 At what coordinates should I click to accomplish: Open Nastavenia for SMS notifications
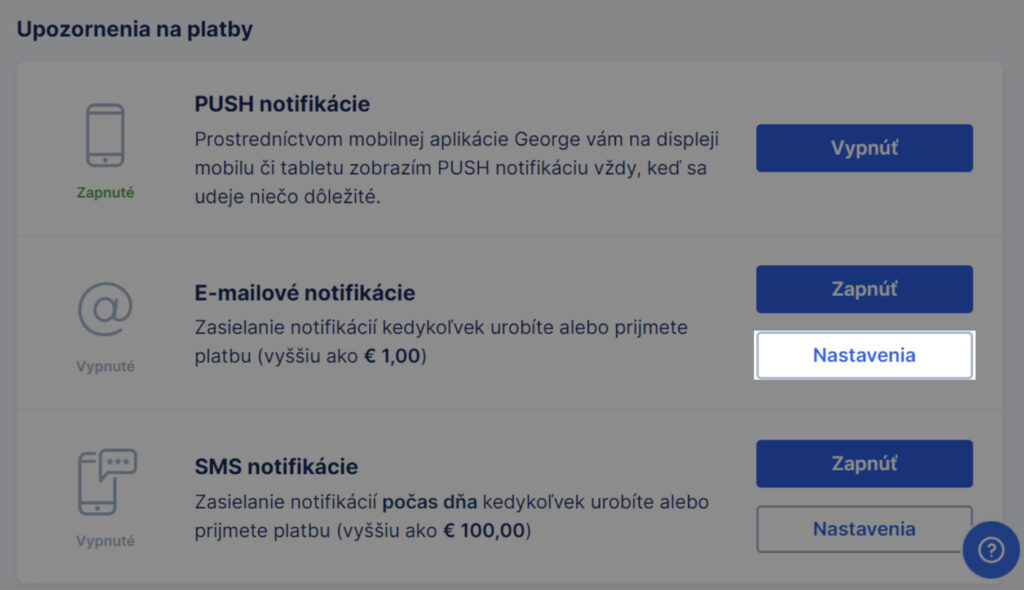tap(864, 529)
